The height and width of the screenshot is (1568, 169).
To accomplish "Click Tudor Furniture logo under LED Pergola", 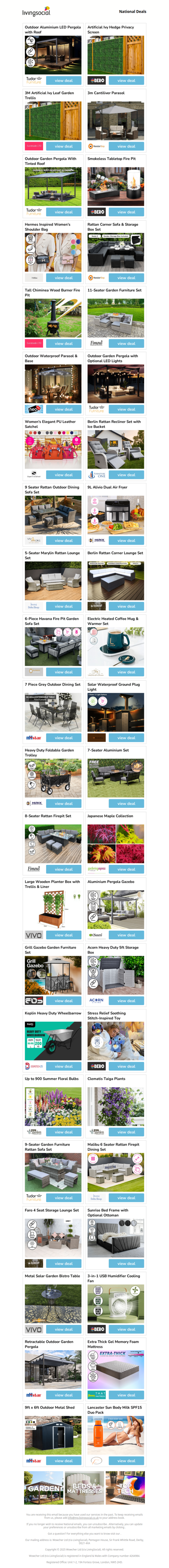I will coord(33,80).
